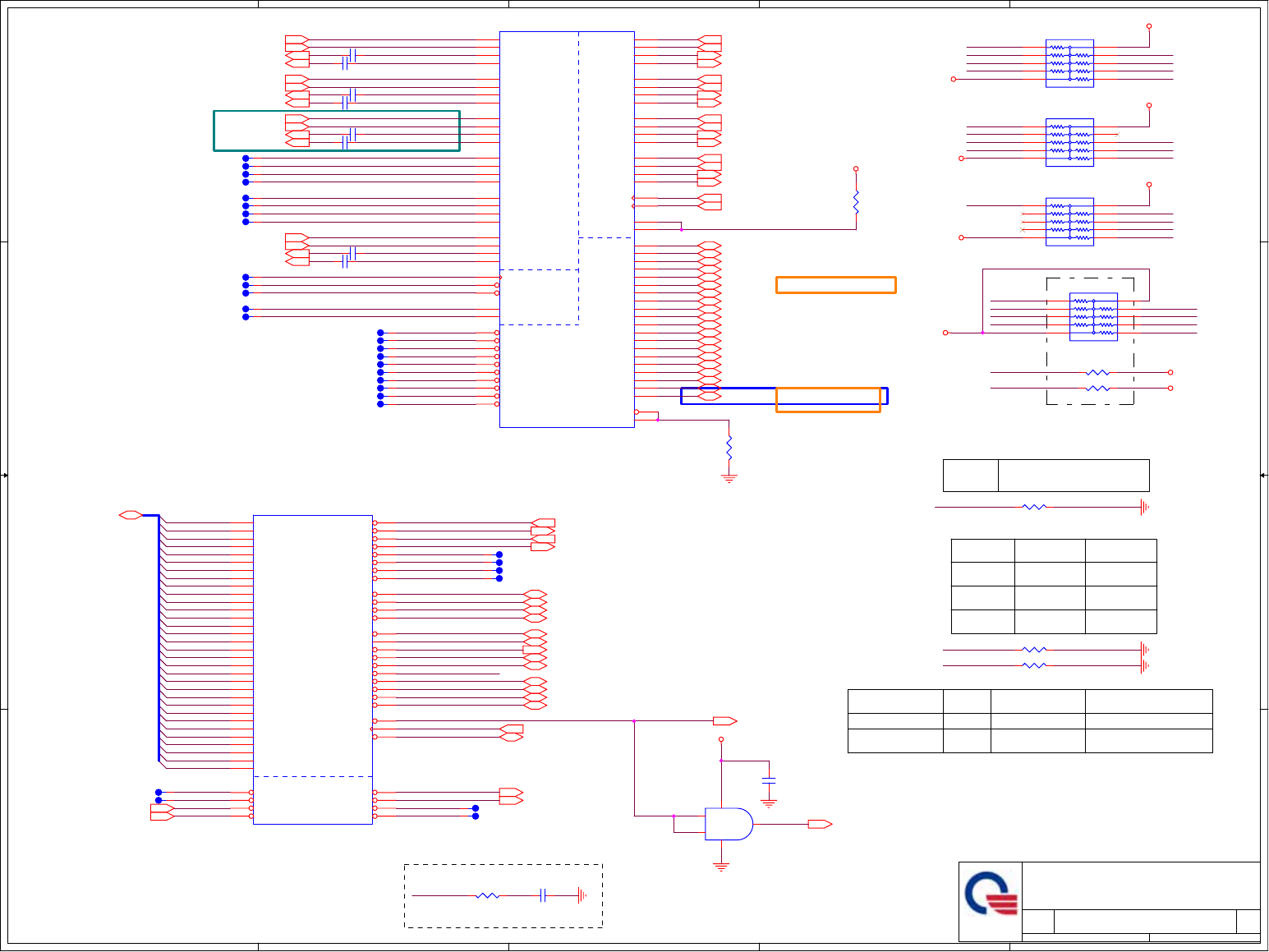
Task: Click the ground symbol under the top chip's pull-down resistor
Action: point(729,478)
